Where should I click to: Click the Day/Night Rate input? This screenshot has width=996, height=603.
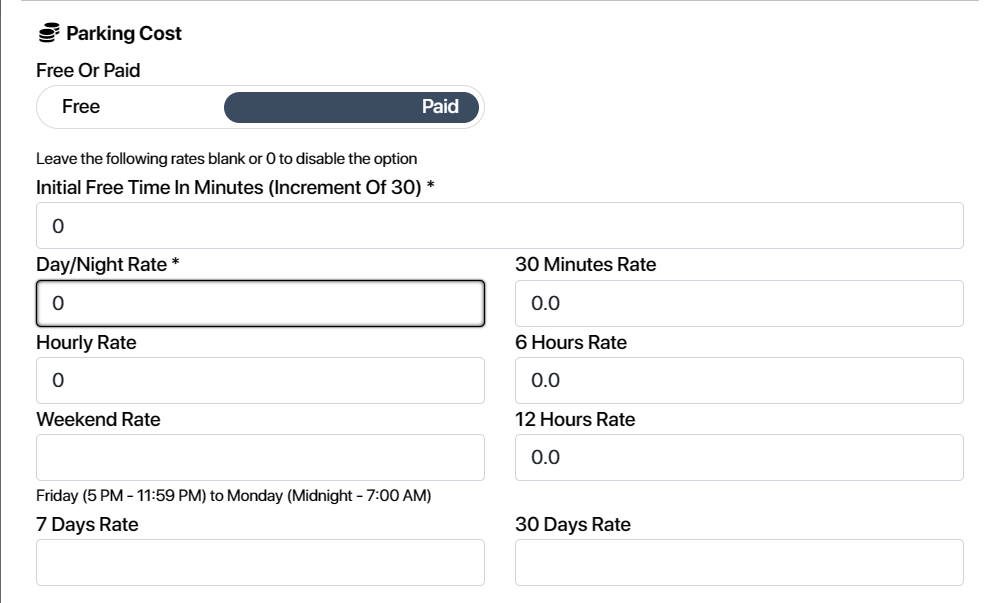point(260,303)
